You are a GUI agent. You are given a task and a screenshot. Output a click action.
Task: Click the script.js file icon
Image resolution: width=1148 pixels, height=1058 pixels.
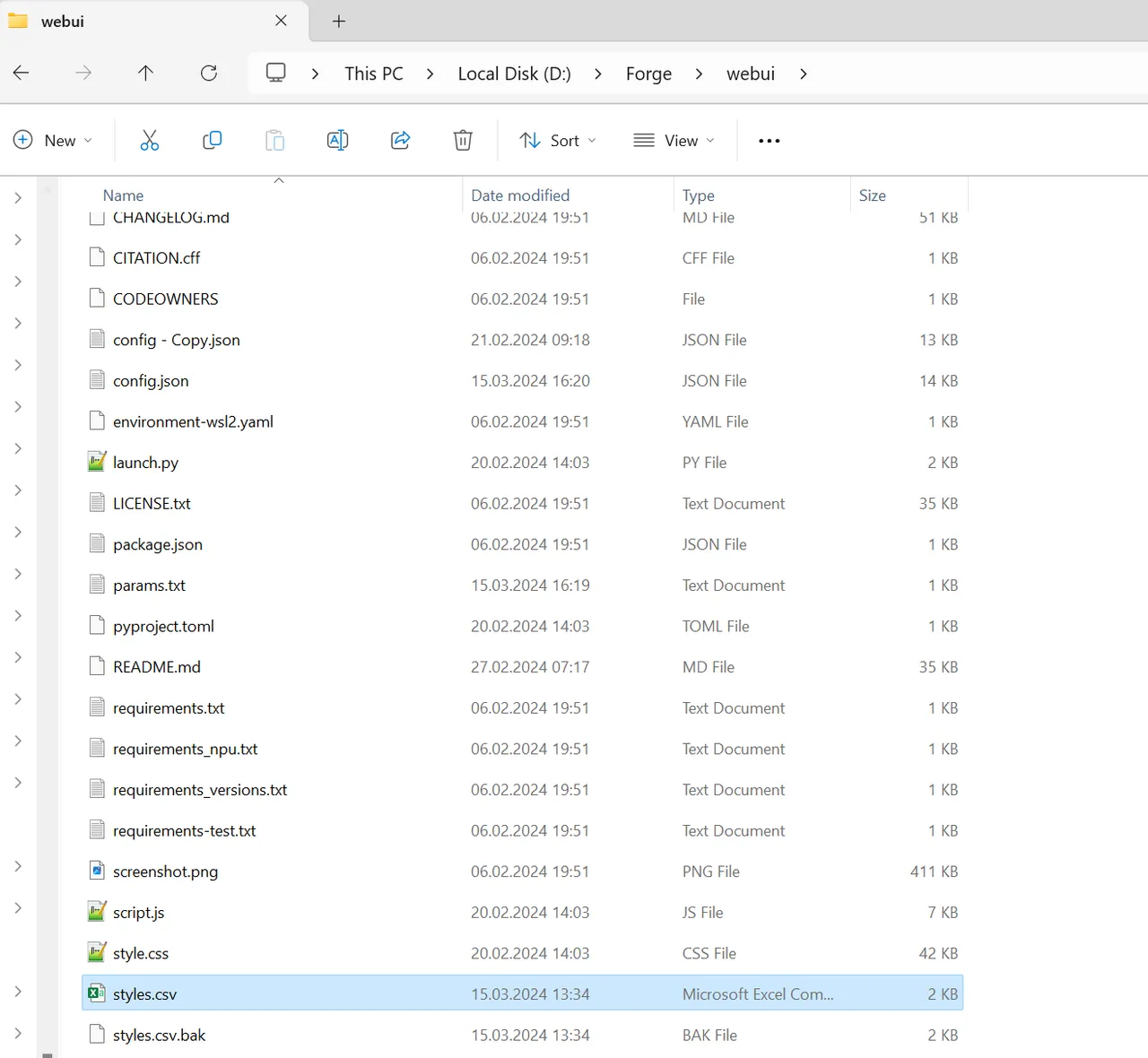click(97, 912)
